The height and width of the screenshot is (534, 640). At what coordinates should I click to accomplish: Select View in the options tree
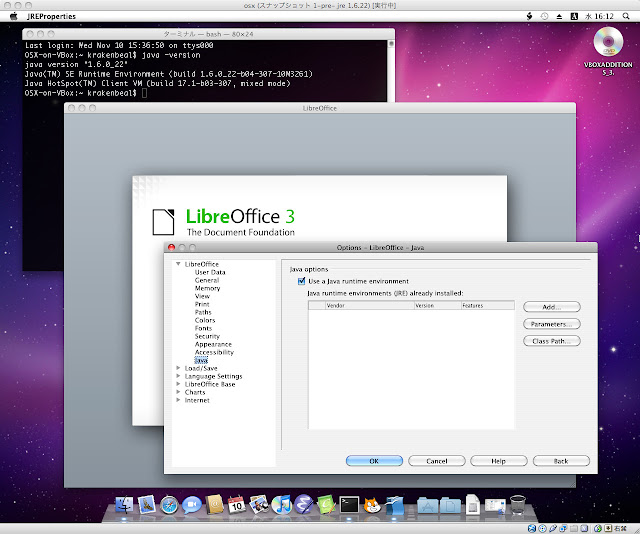tap(202, 296)
